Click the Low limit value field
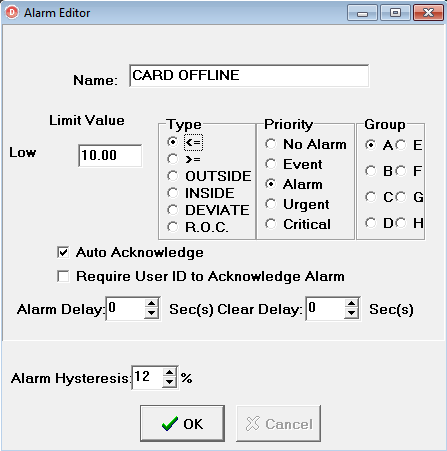Screen dimensions: 447x451 pyautogui.click(x=110, y=155)
